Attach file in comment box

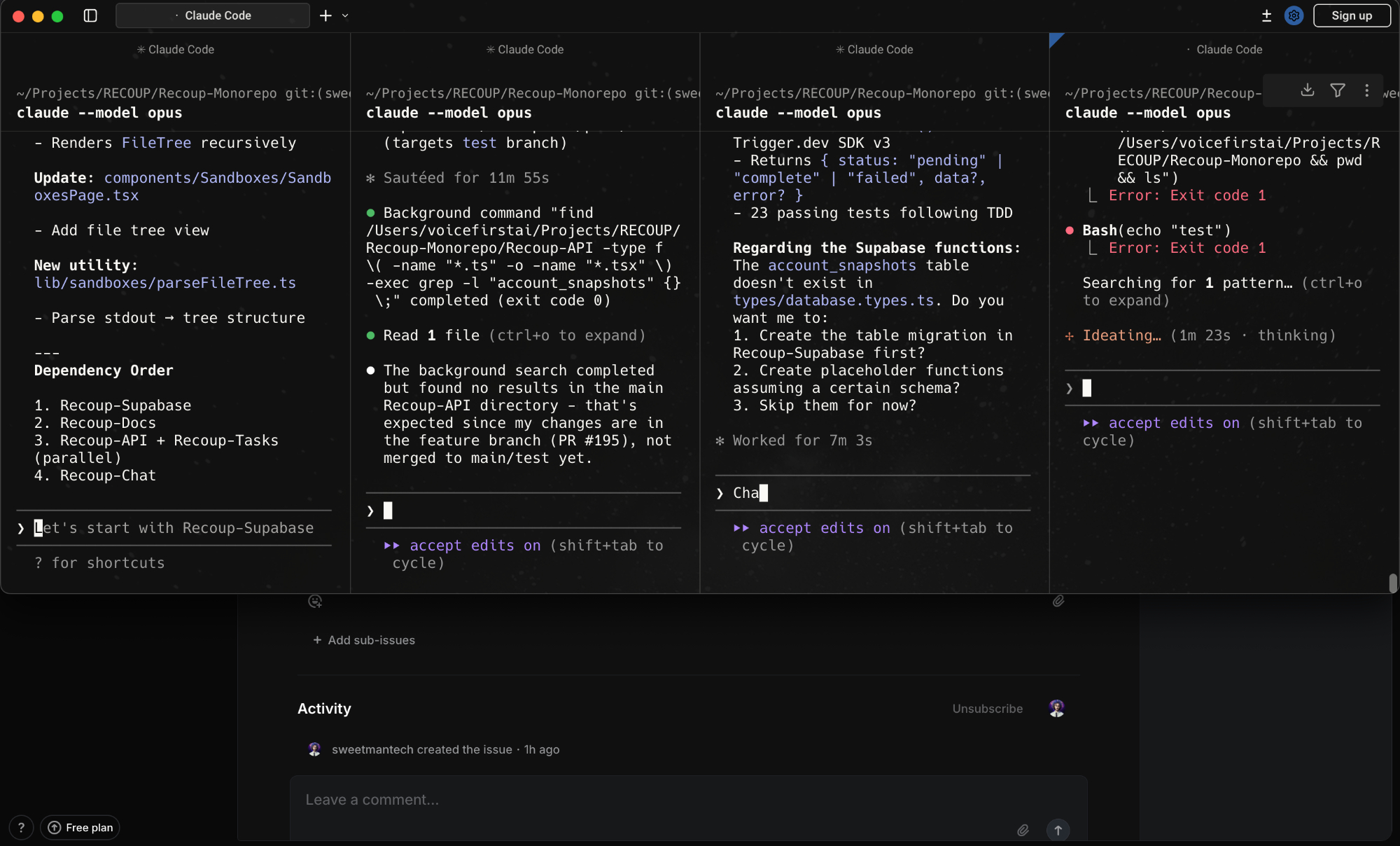(x=1023, y=830)
